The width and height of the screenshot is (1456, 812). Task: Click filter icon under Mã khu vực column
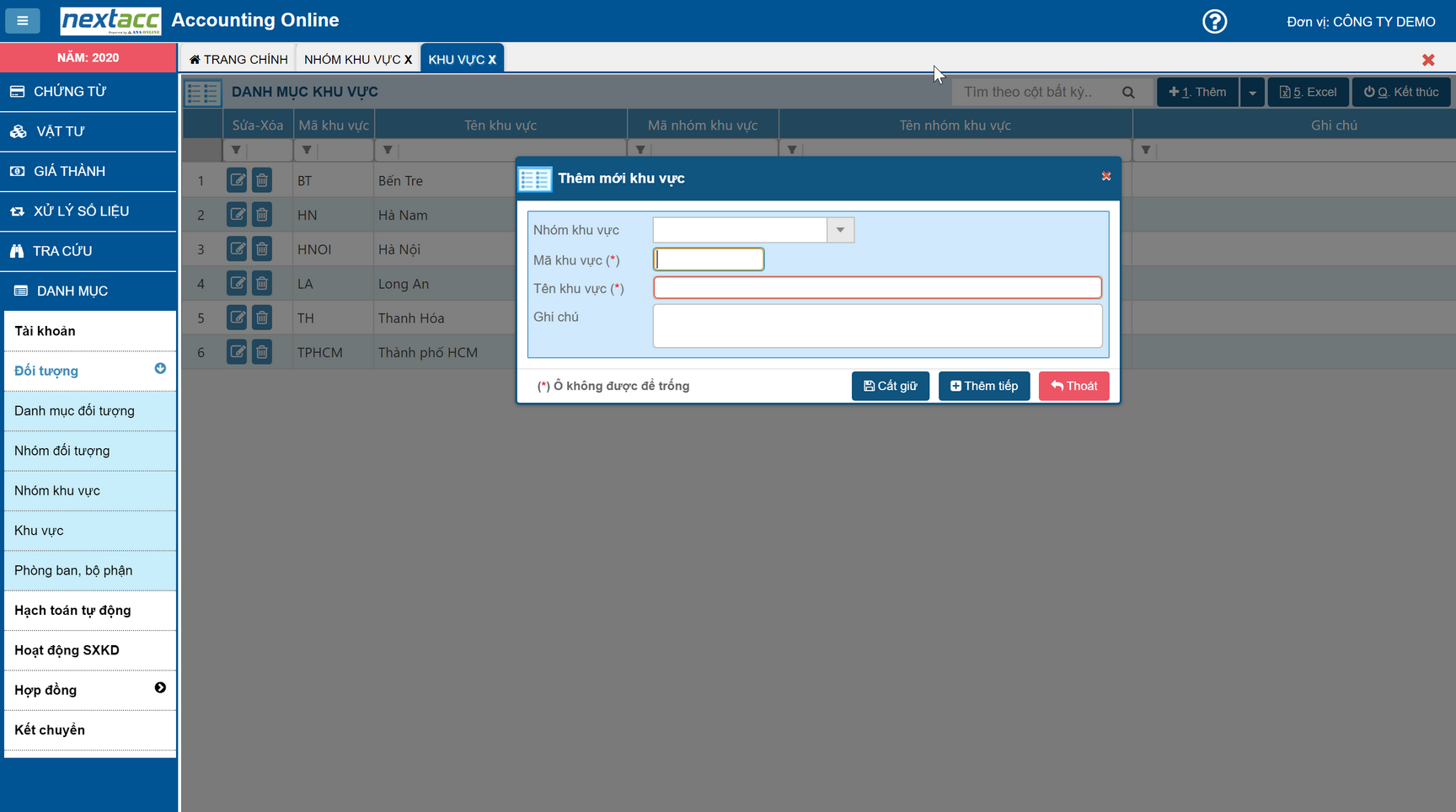307,151
